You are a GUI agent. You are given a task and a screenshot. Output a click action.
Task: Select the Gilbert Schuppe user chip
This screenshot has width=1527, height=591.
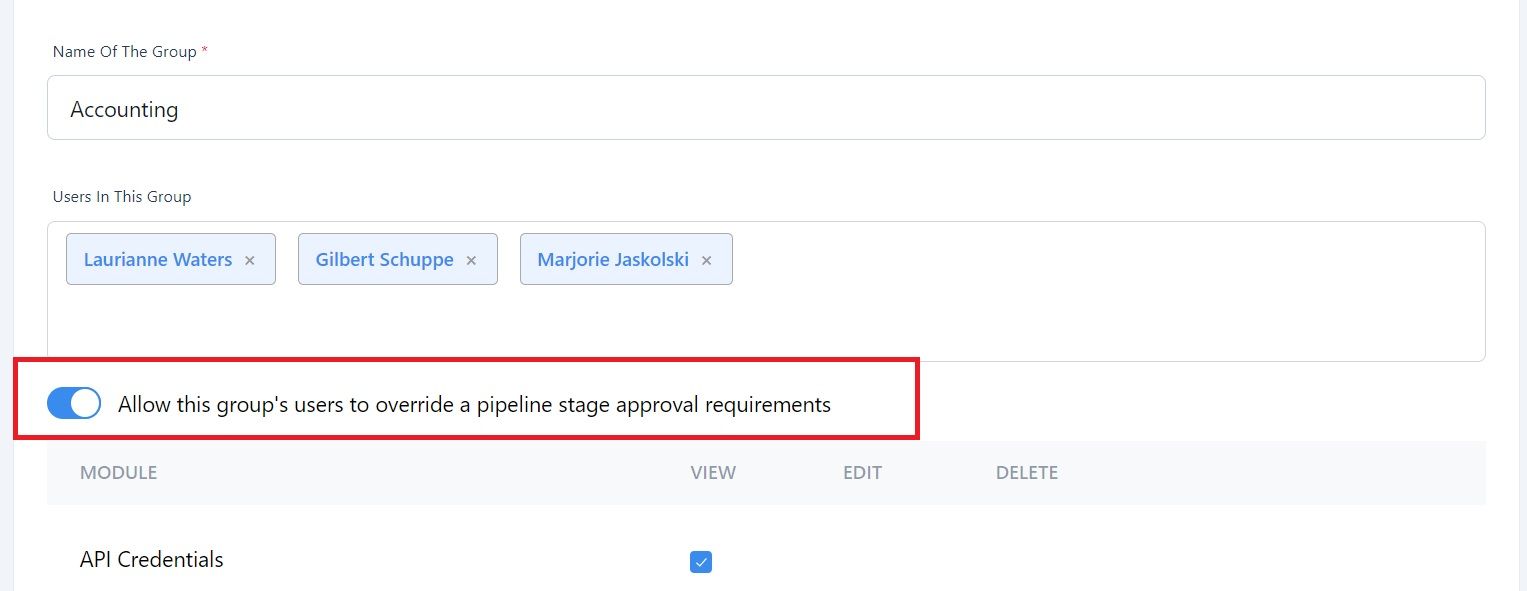398,259
